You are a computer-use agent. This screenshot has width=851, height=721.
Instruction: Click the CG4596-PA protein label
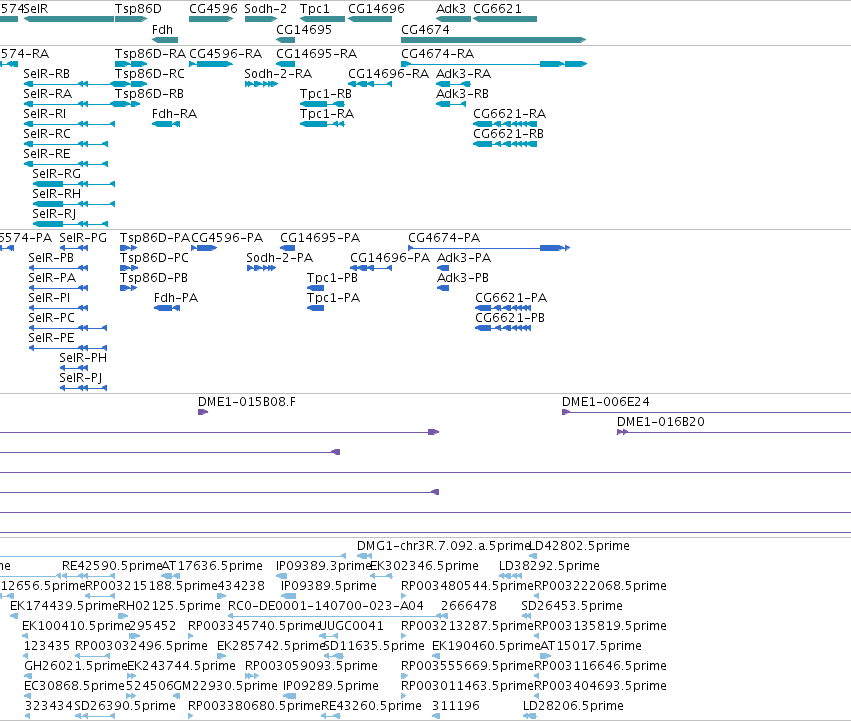coord(227,237)
